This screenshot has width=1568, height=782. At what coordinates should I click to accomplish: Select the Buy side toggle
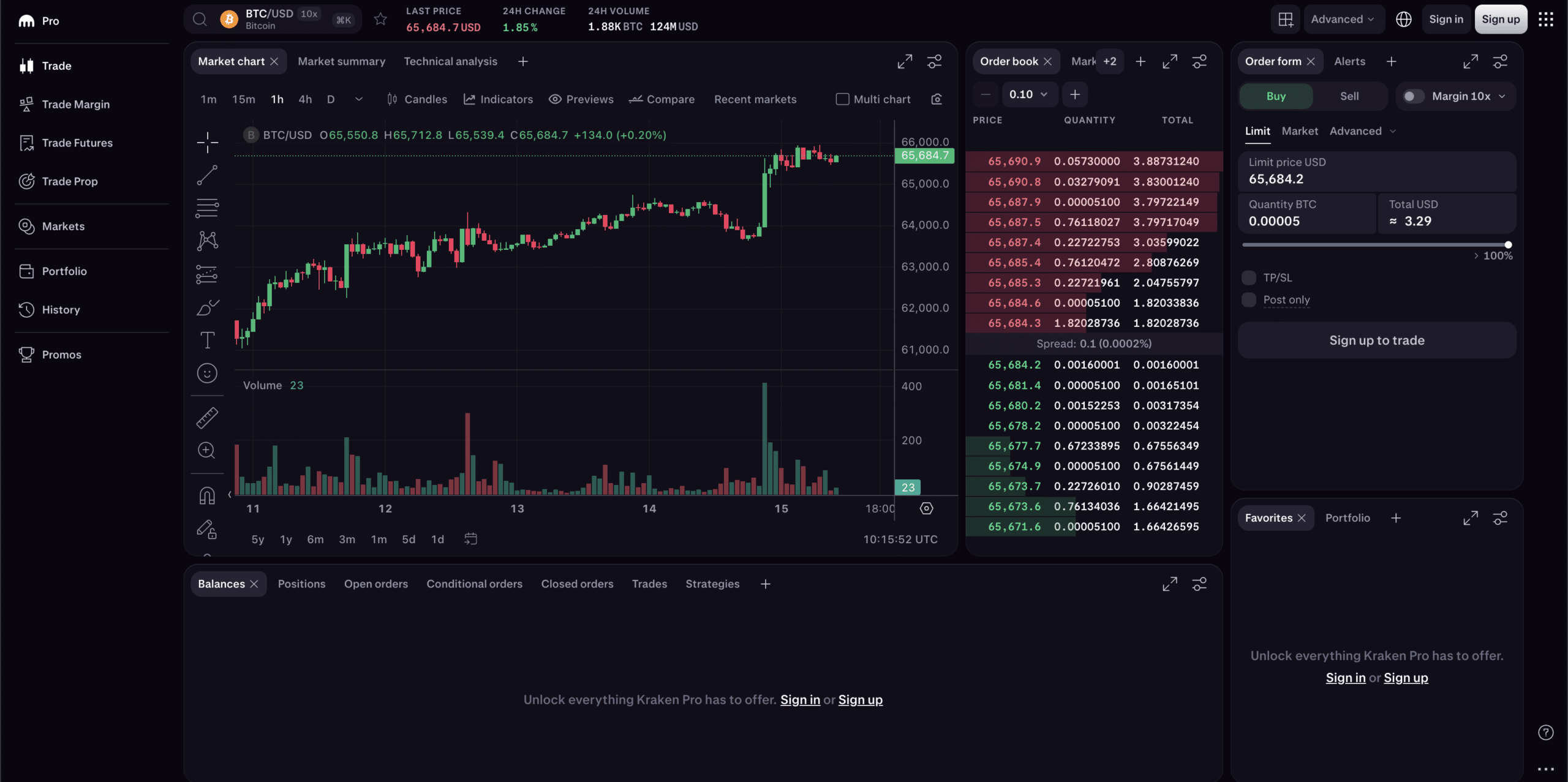point(1276,96)
